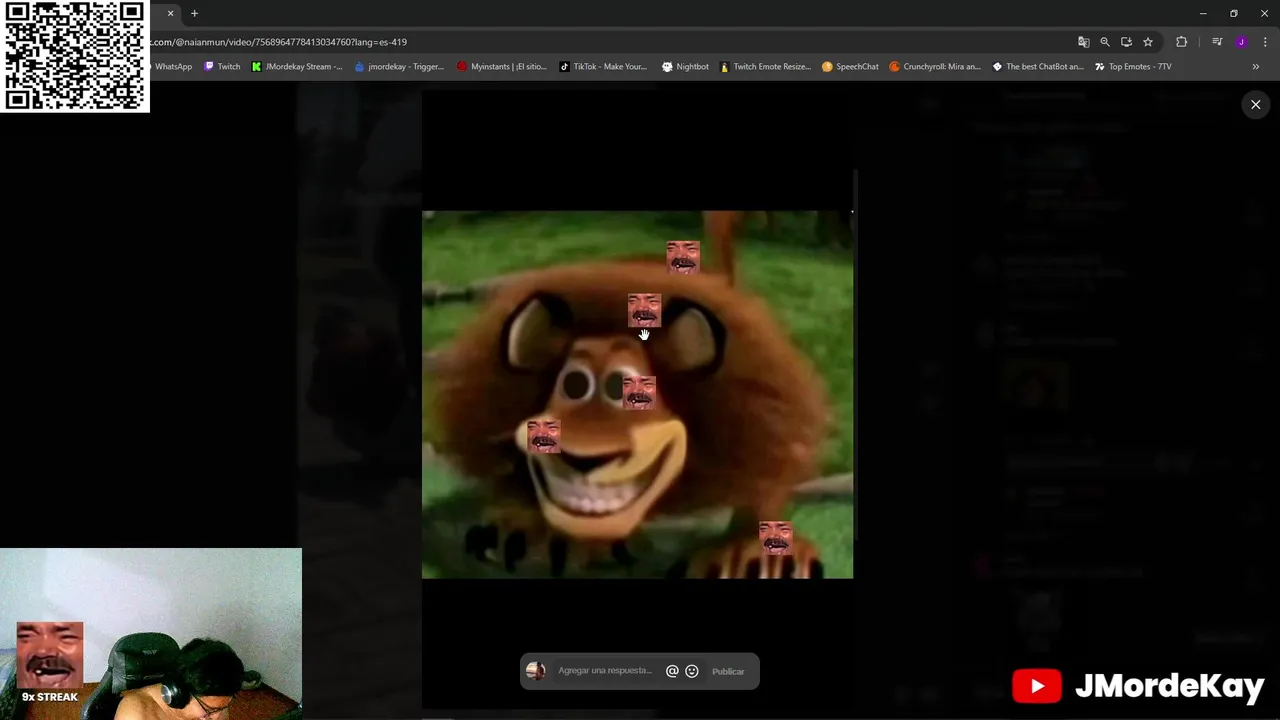Screen dimensions: 1280x720
Task: Open the Extensions puzzle icon
Action: point(1181,42)
